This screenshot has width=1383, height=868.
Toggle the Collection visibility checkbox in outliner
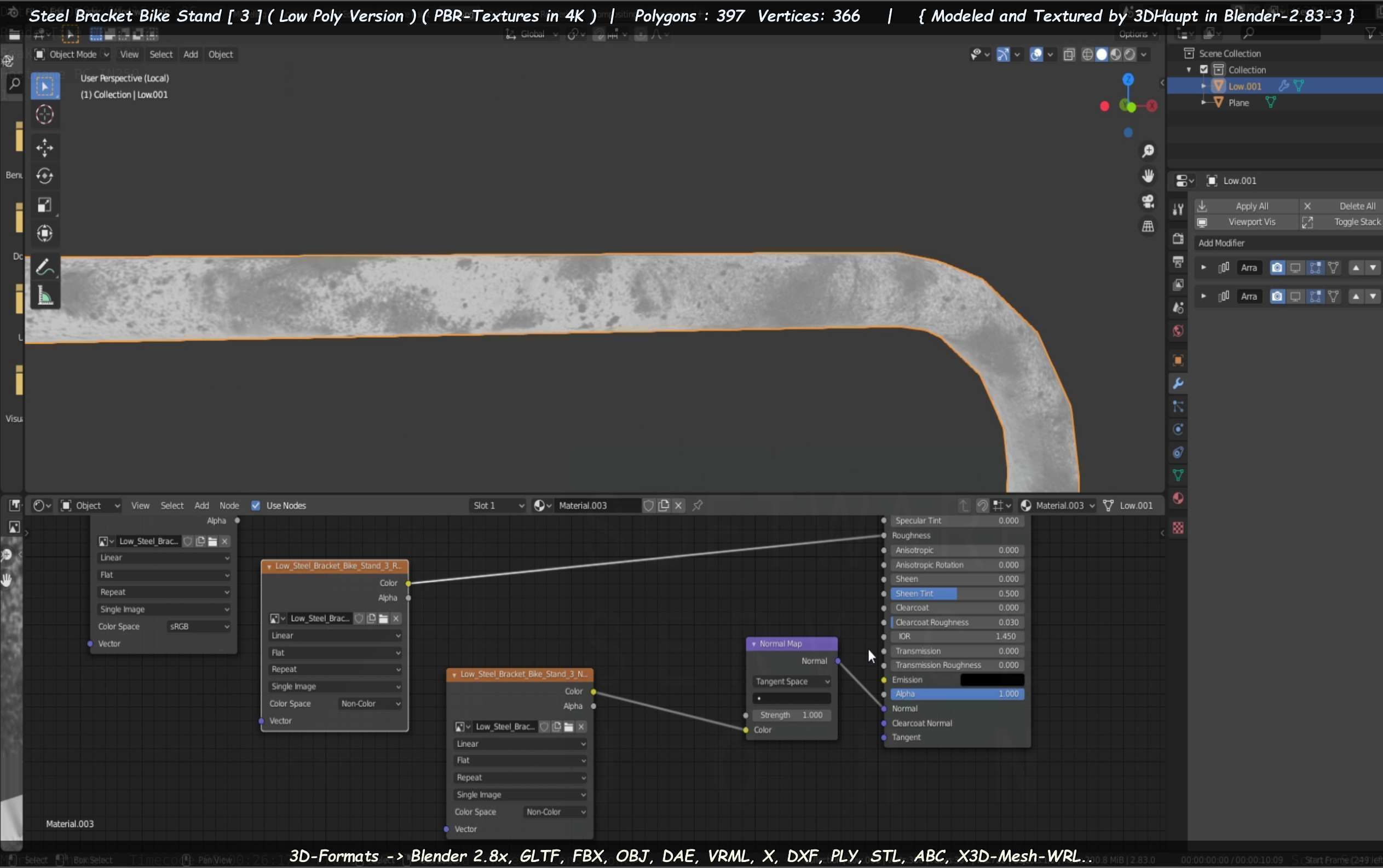[1205, 70]
